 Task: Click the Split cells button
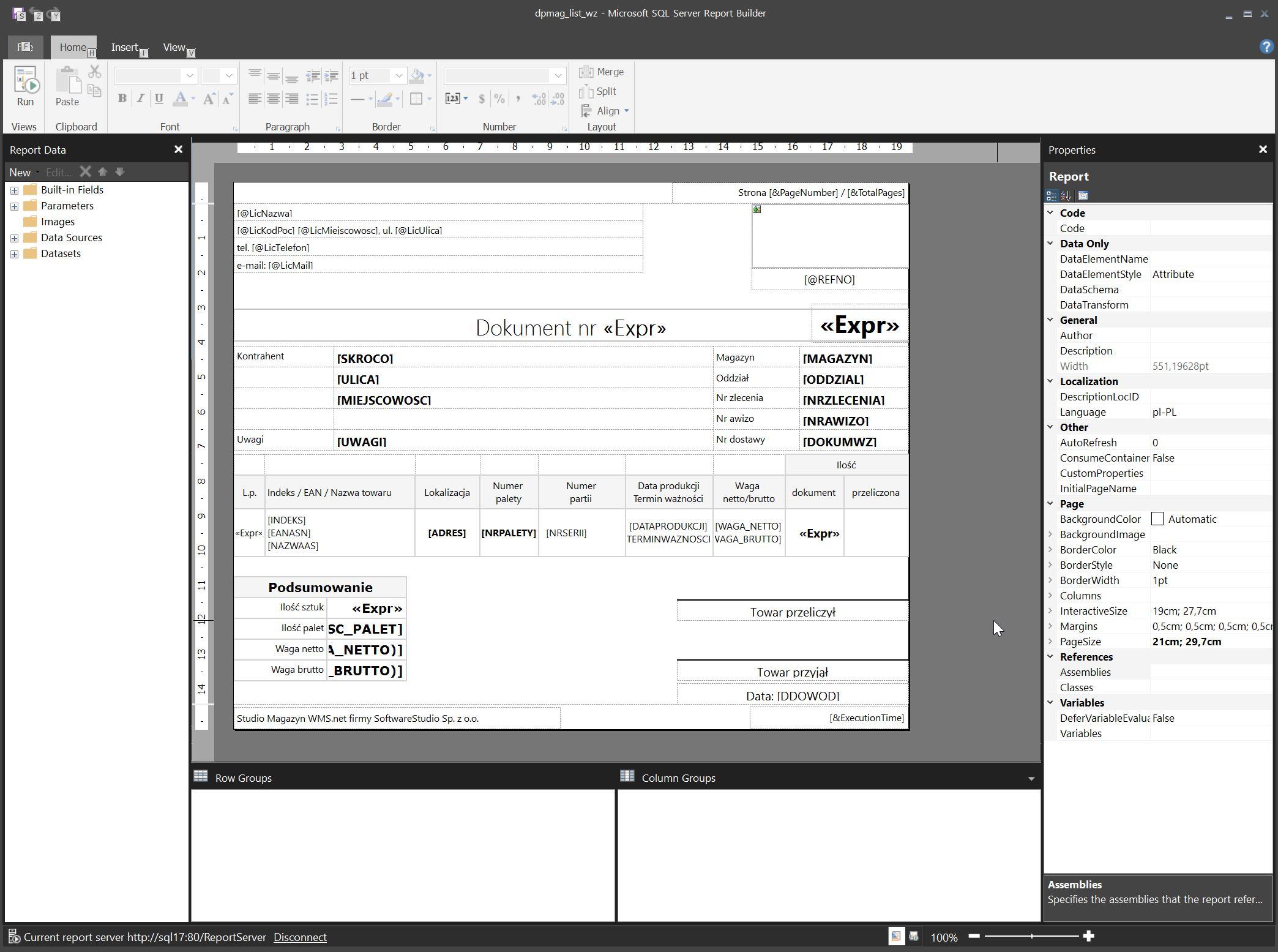coord(598,91)
